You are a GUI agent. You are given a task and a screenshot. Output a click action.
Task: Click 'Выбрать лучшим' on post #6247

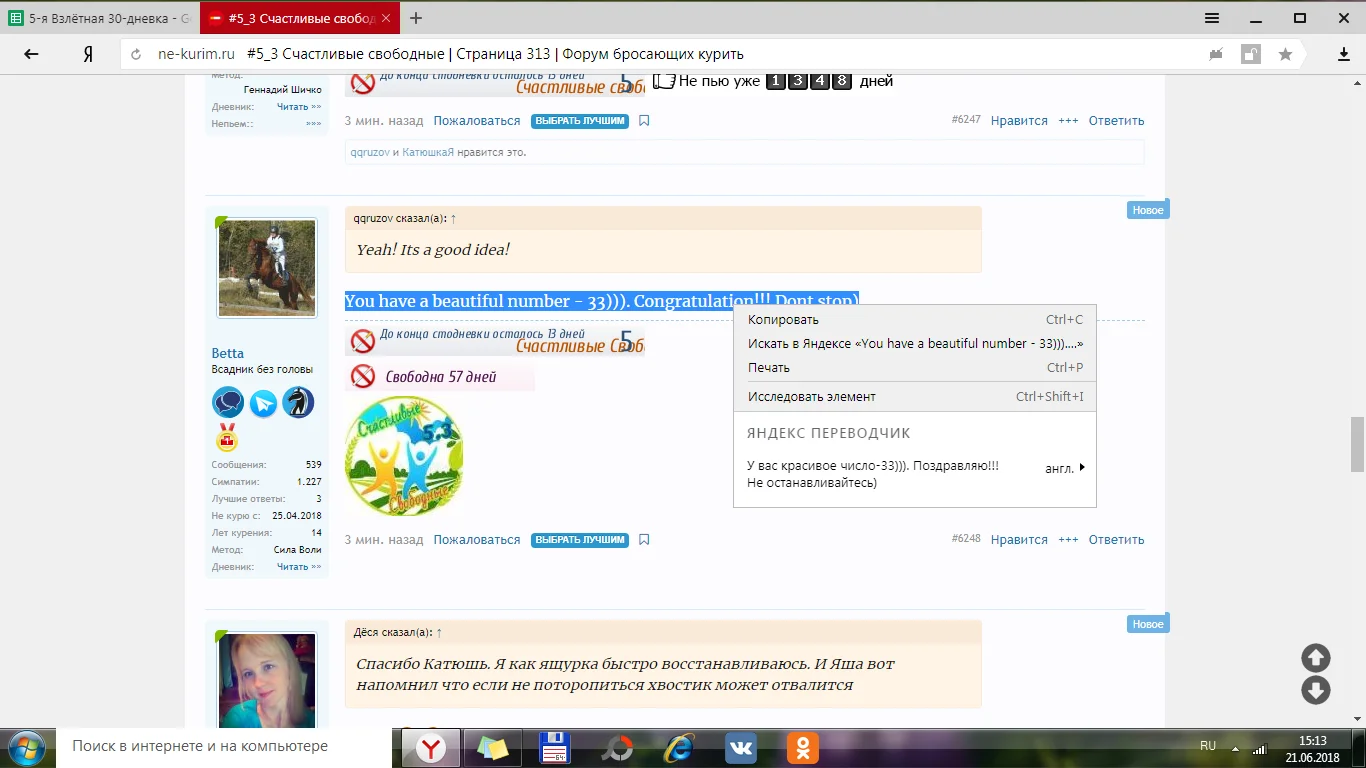pos(580,121)
